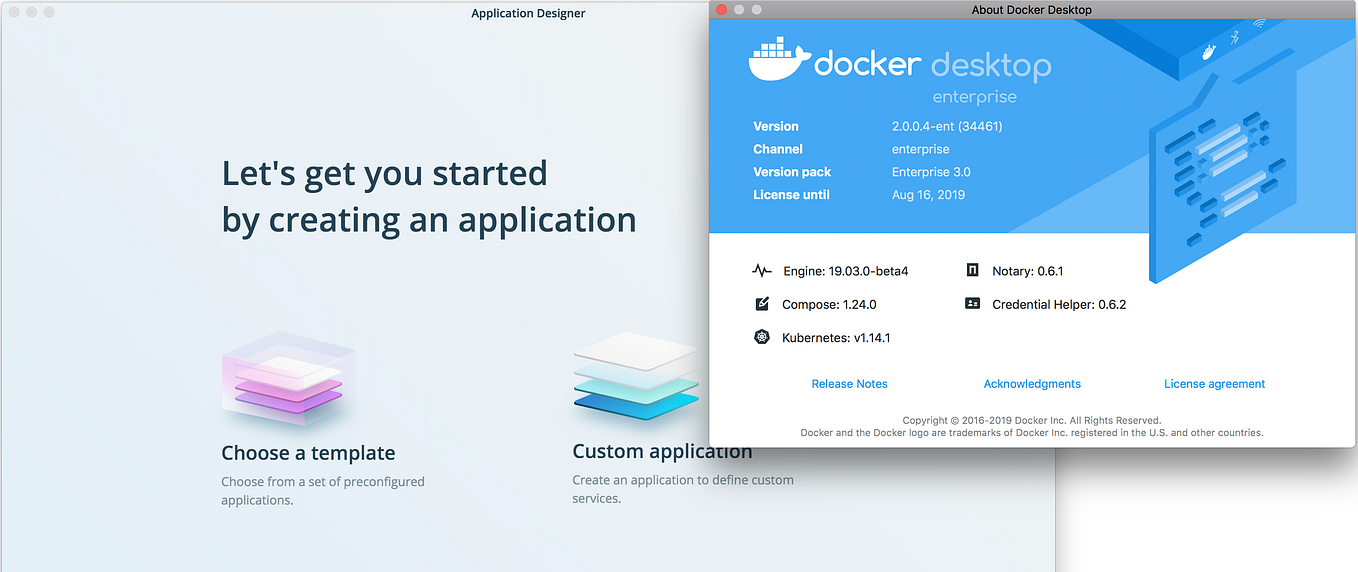Screen dimensions: 1358x572
Task: Click the Compose icon
Action: click(x=762, y=304)
